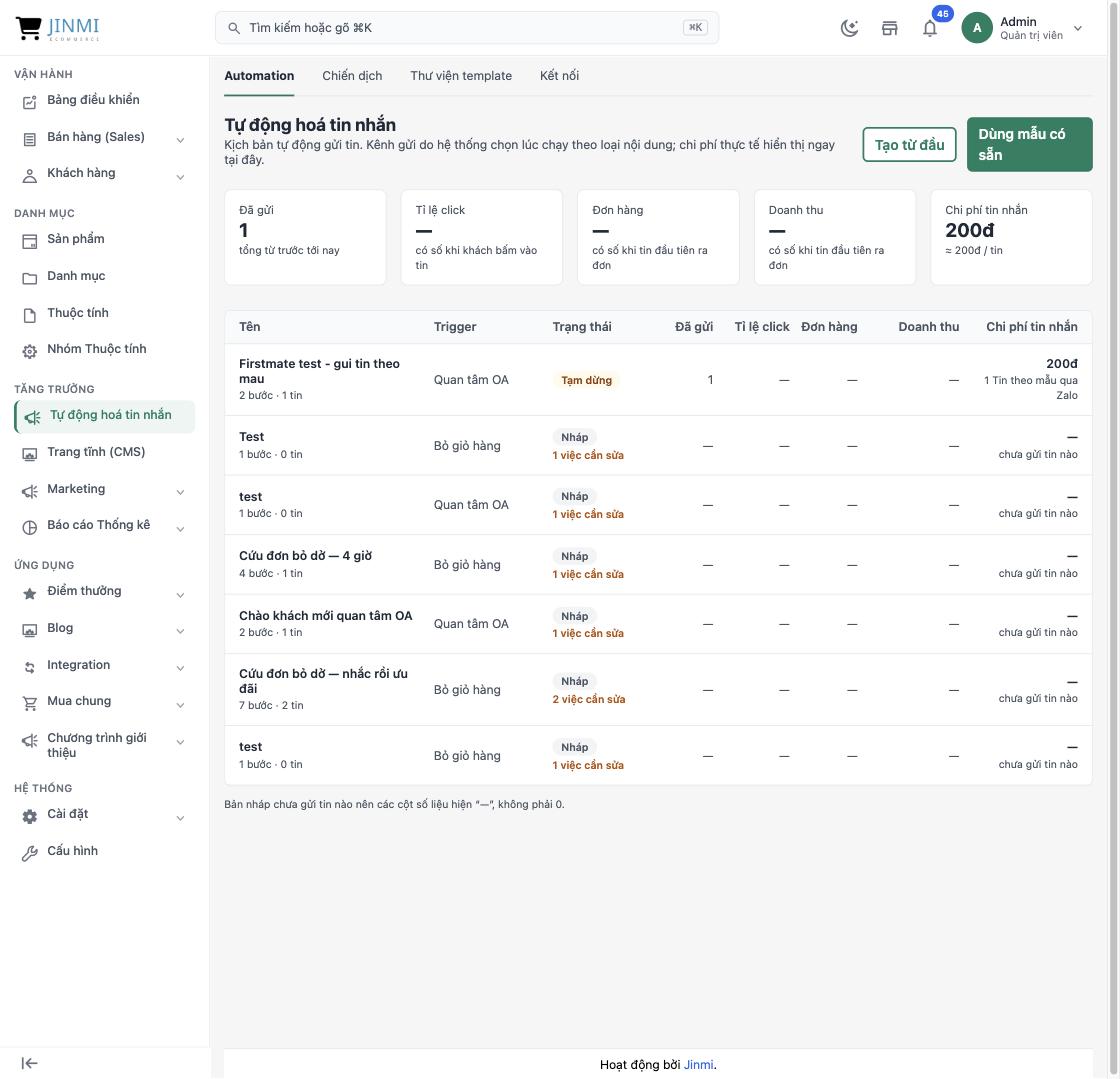This screenshot has height=1079, width=1120.
Task: Expand the Bán hàng (Sales) submenu chevron
Action: click(x=181, y=141)
